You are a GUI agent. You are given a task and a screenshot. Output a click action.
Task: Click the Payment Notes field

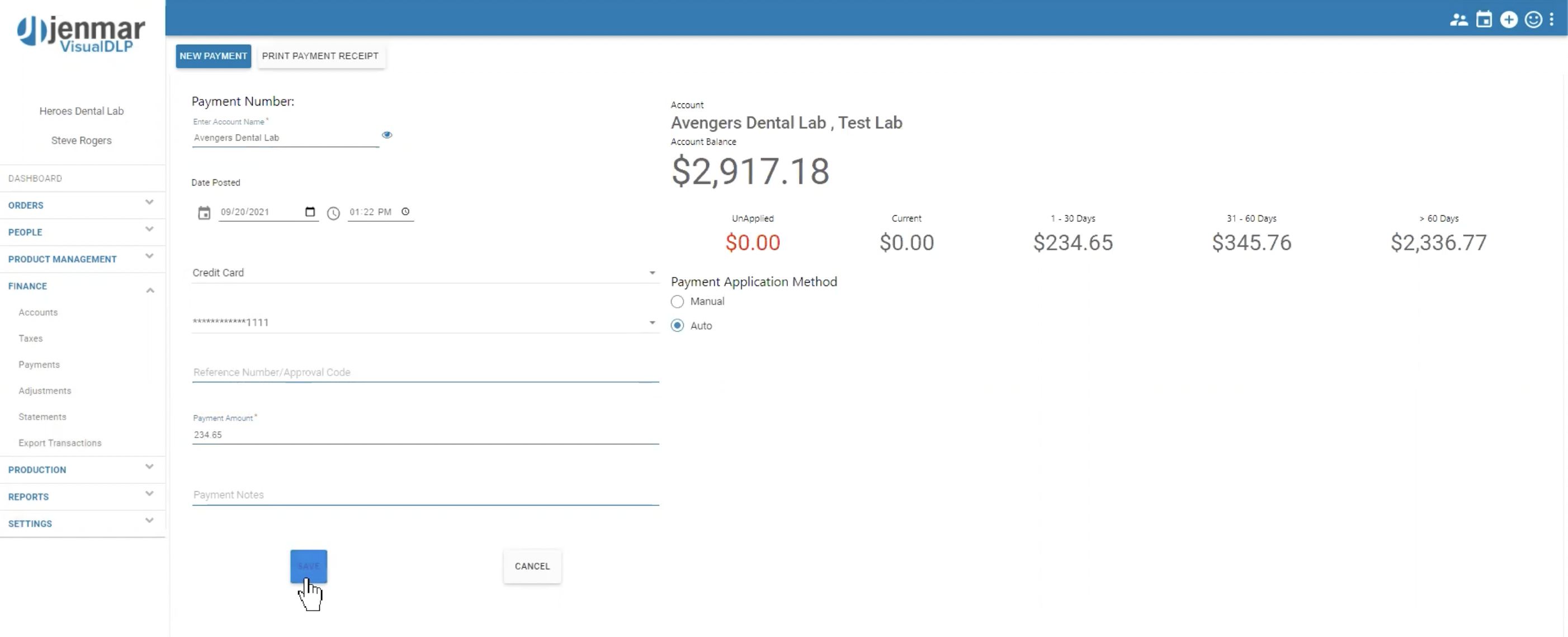(x=425, y=495)
